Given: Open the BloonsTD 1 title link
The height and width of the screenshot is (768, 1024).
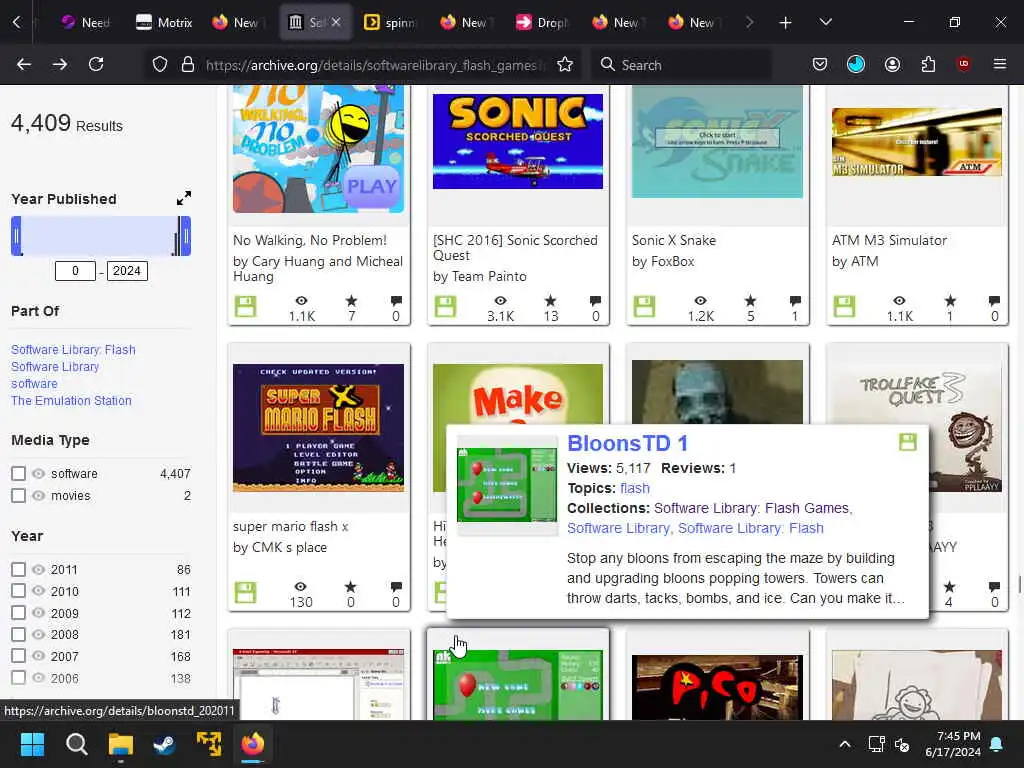Looking at the screenshot, I should point(628,443).
